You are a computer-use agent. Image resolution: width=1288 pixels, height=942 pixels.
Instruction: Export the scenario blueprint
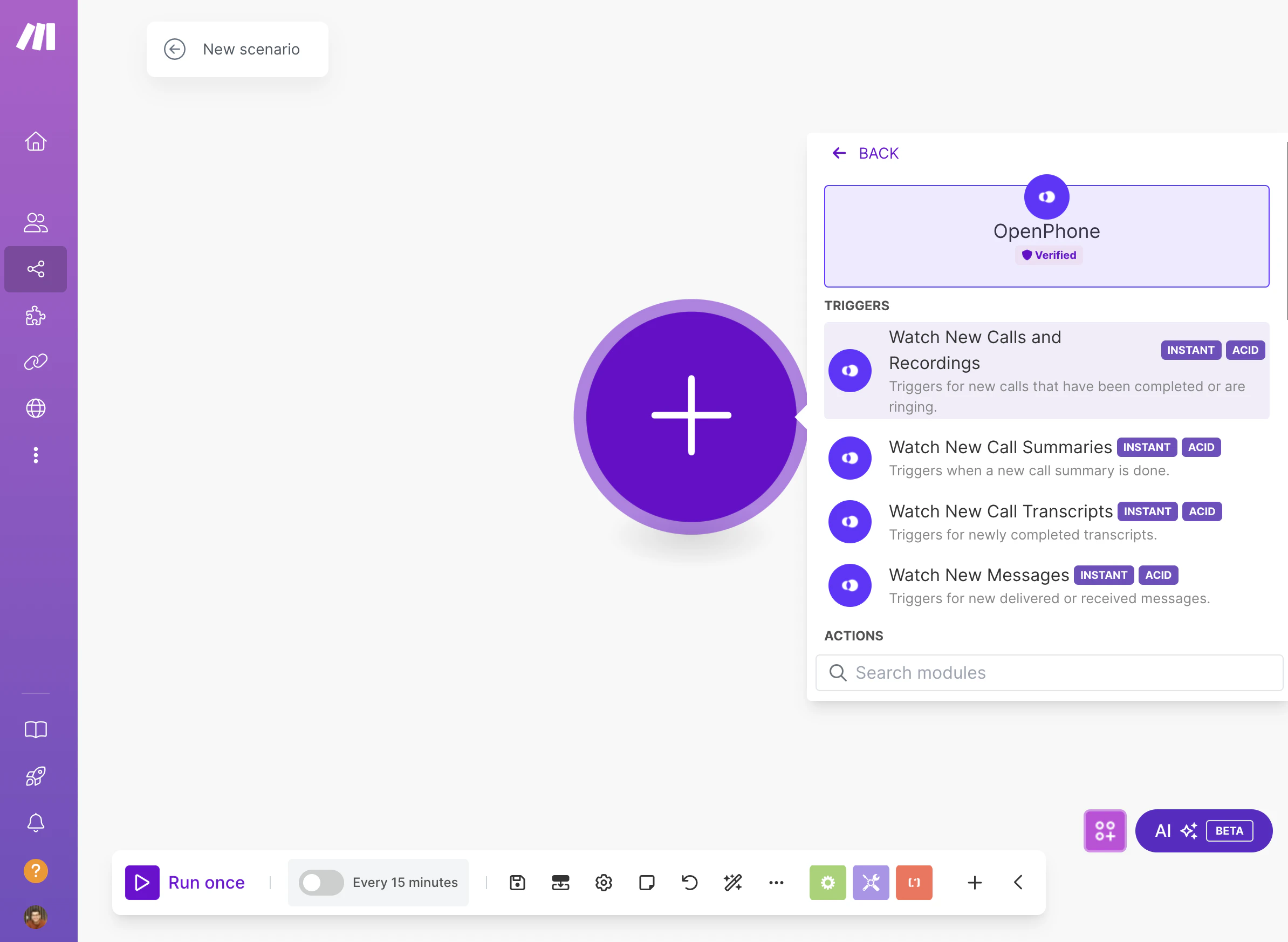[x=560, y=882]
